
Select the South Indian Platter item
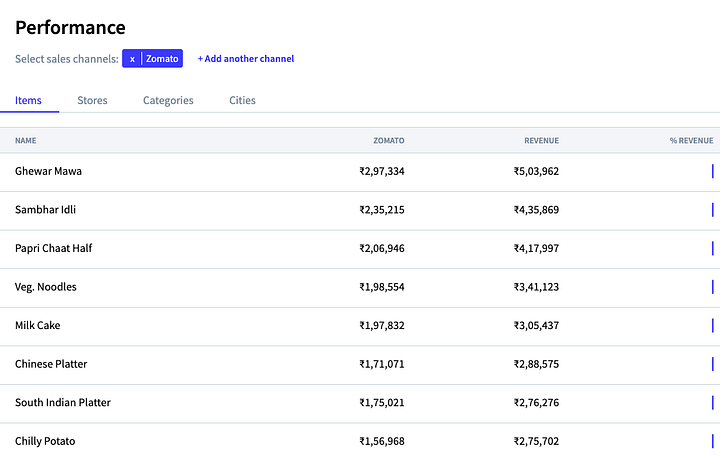[x=62, y=402]
